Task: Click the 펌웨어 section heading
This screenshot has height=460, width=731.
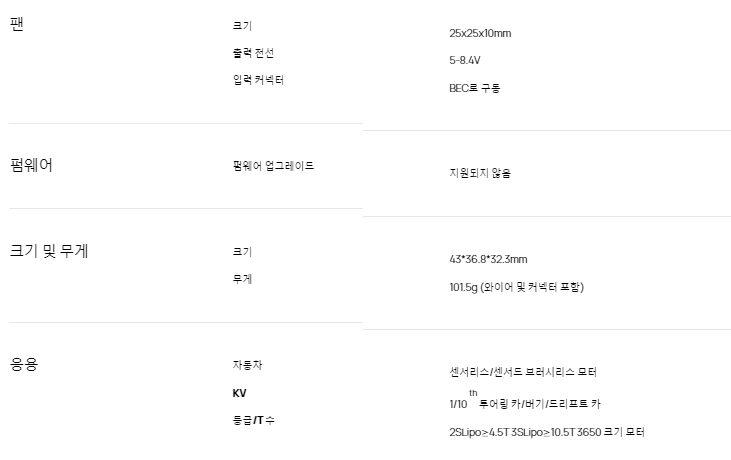Action: tap(31, 165)
